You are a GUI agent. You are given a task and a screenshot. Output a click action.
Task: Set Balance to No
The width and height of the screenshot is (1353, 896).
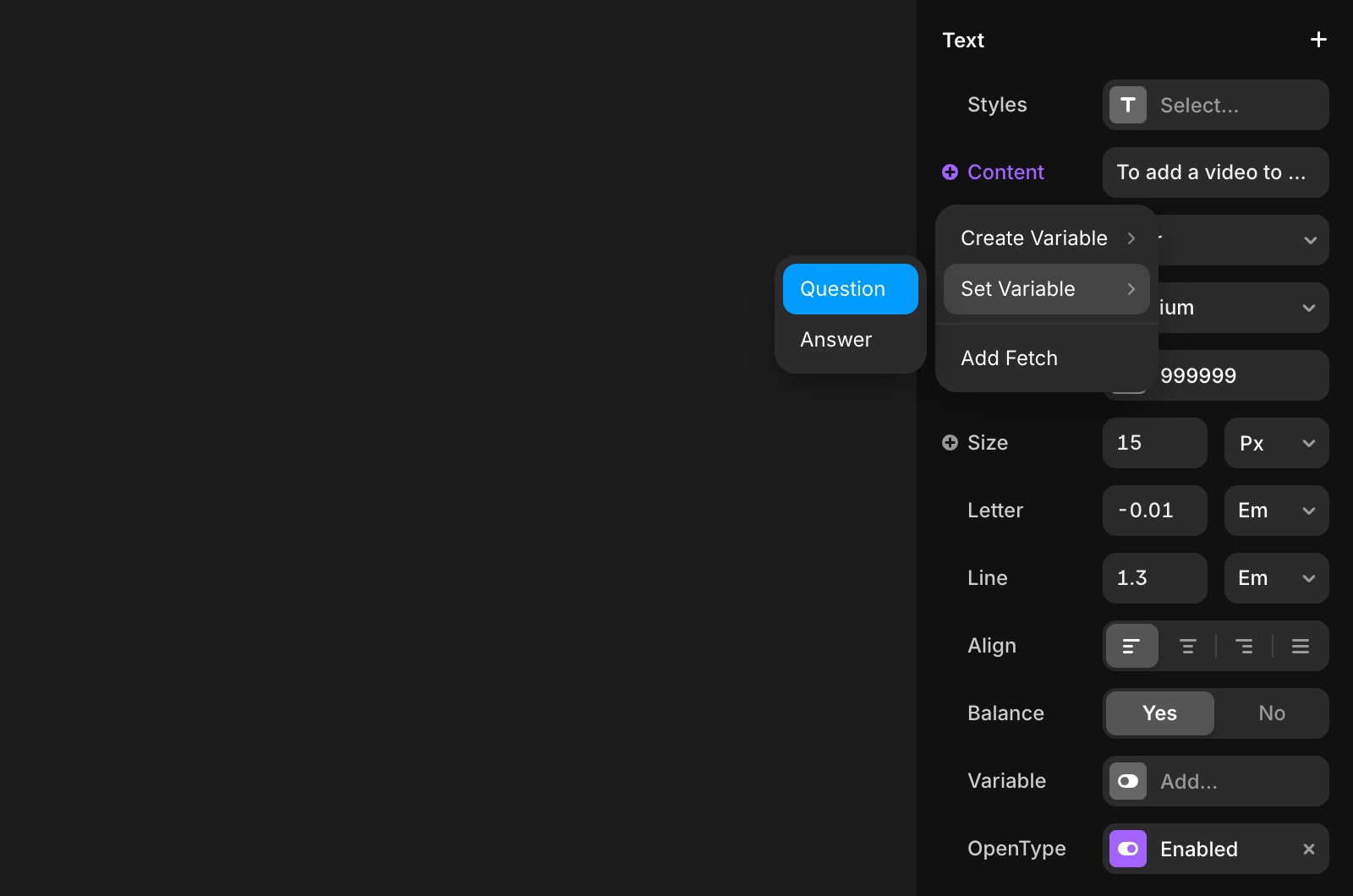pyautogui.click(x=1272, y=713)
